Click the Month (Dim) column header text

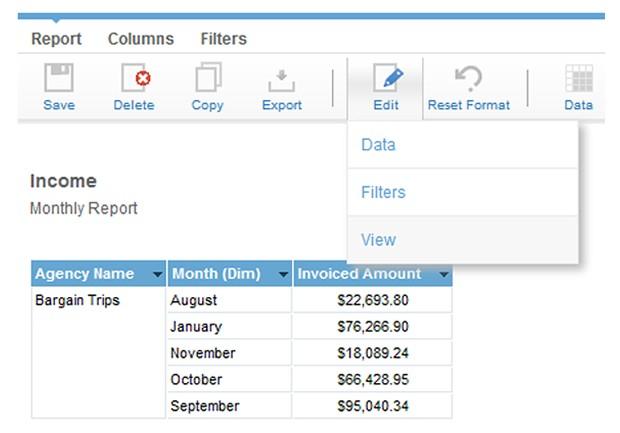216,274
